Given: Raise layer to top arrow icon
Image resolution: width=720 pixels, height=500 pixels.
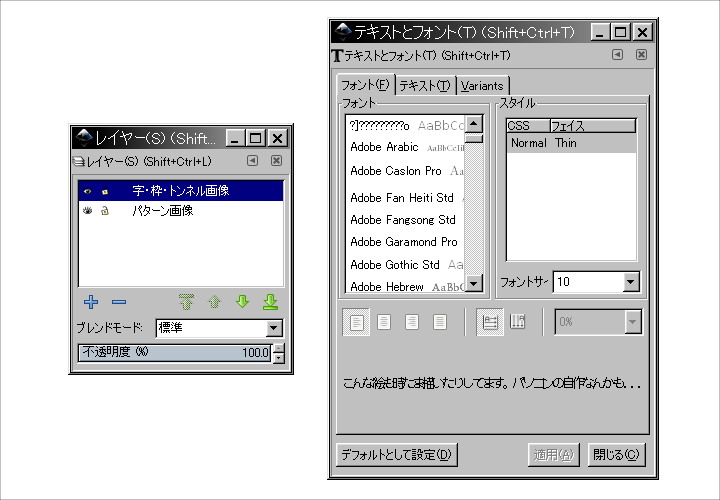Looking at the screenshot, I should pyautogui.click(x=186, y=302).
